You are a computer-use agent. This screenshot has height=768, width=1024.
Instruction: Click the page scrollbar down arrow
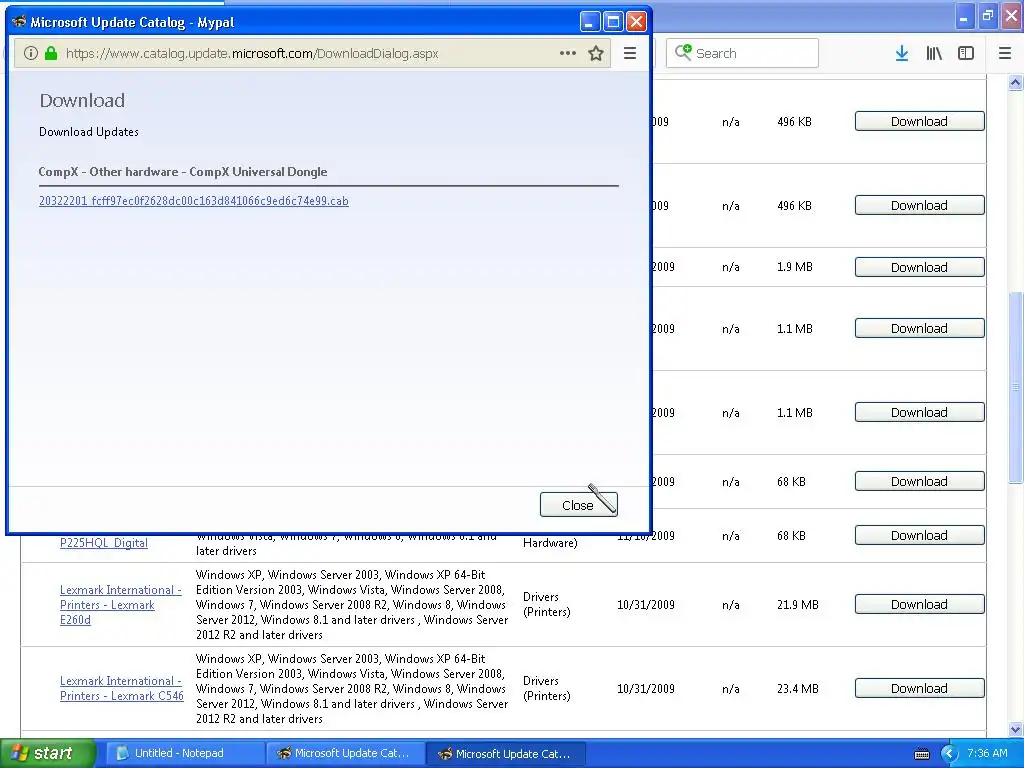click(x=1015, y=729)
